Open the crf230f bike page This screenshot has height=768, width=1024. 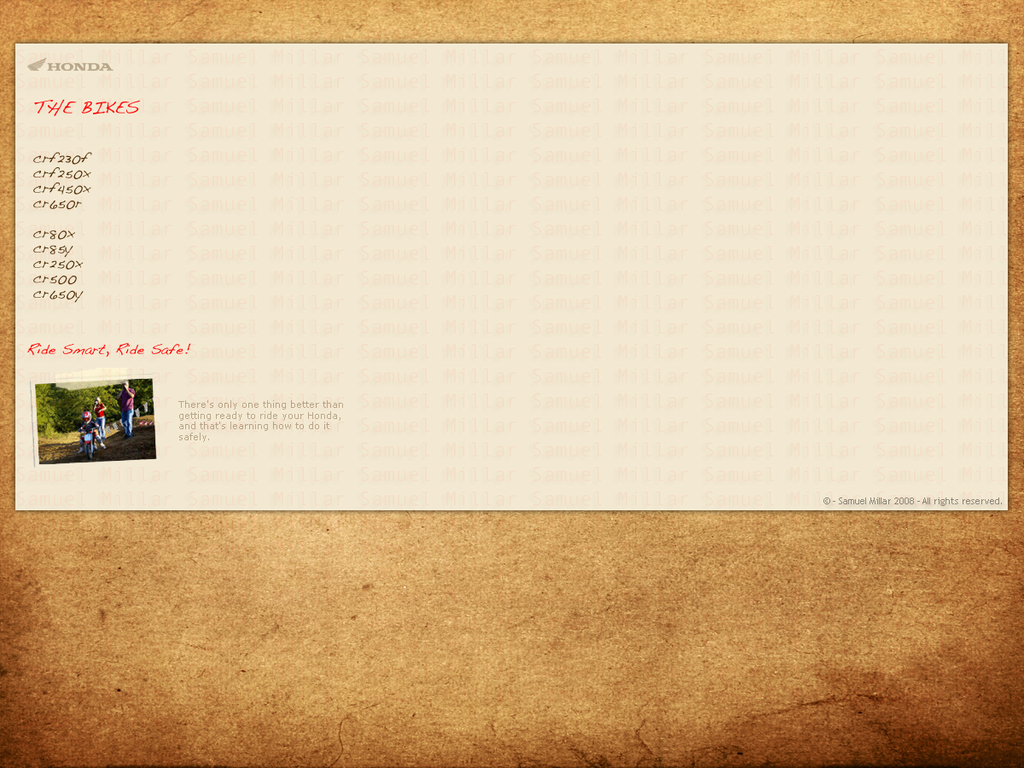click(x=61, y=158)
